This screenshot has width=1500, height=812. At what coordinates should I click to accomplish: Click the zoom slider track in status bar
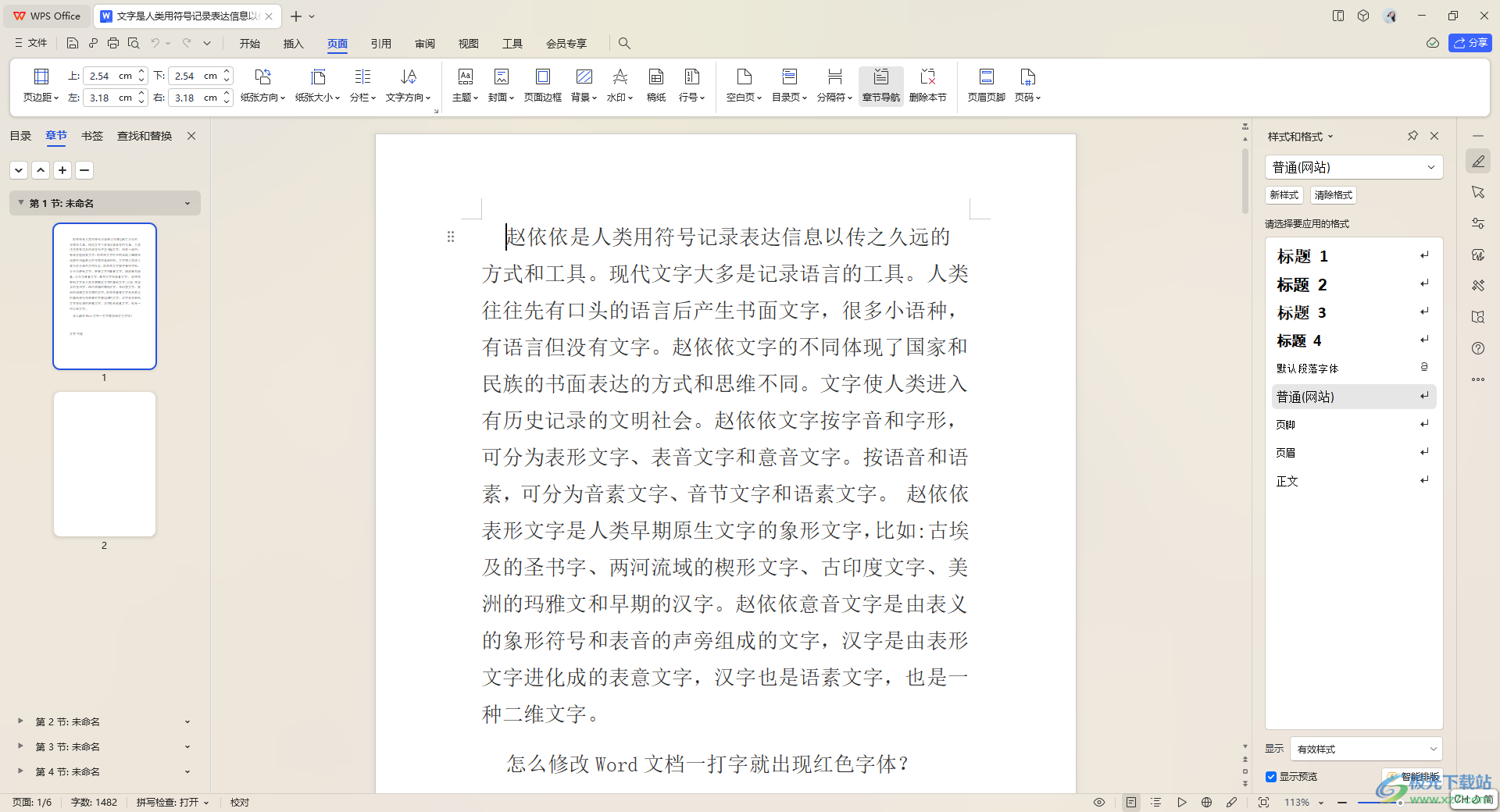(x=1379, y=803)
